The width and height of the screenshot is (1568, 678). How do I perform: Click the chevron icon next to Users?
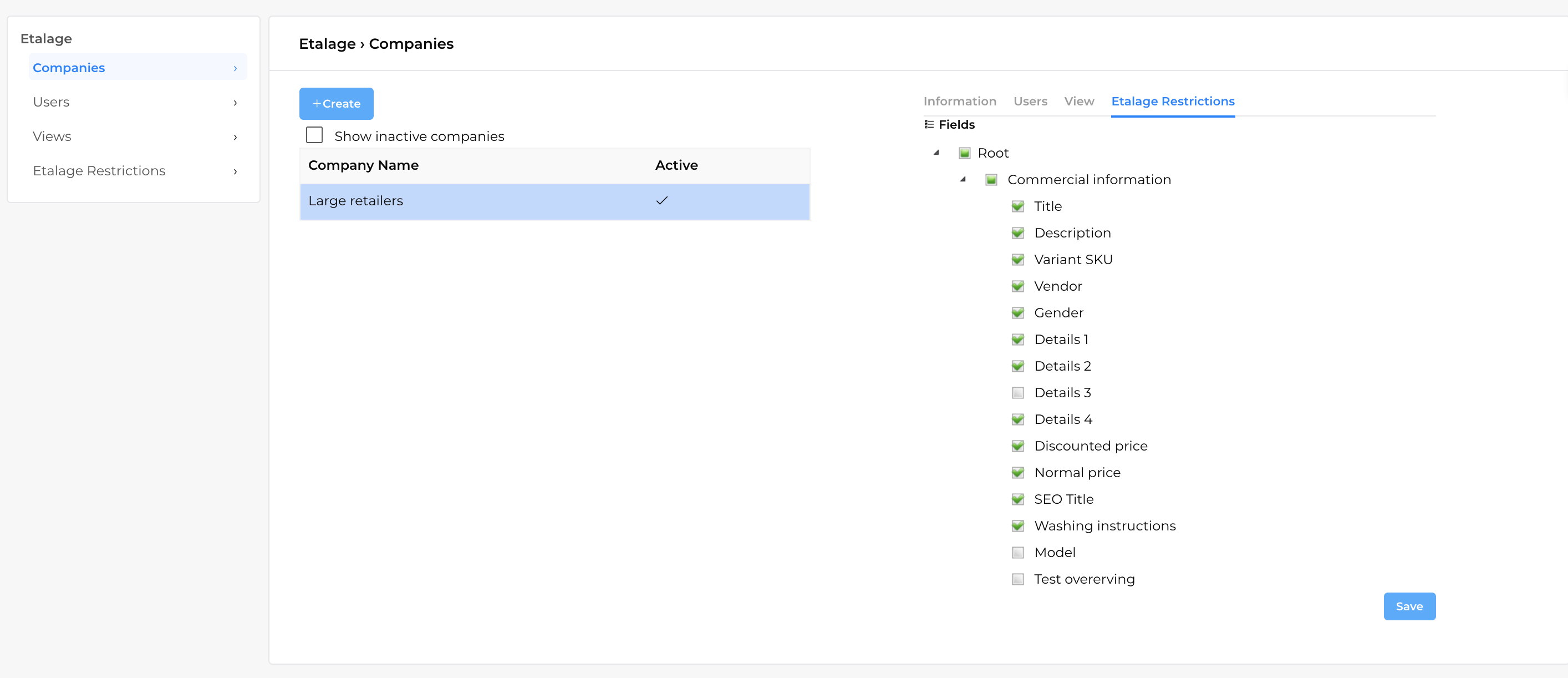pyautogui.click(x=235, y=102)
